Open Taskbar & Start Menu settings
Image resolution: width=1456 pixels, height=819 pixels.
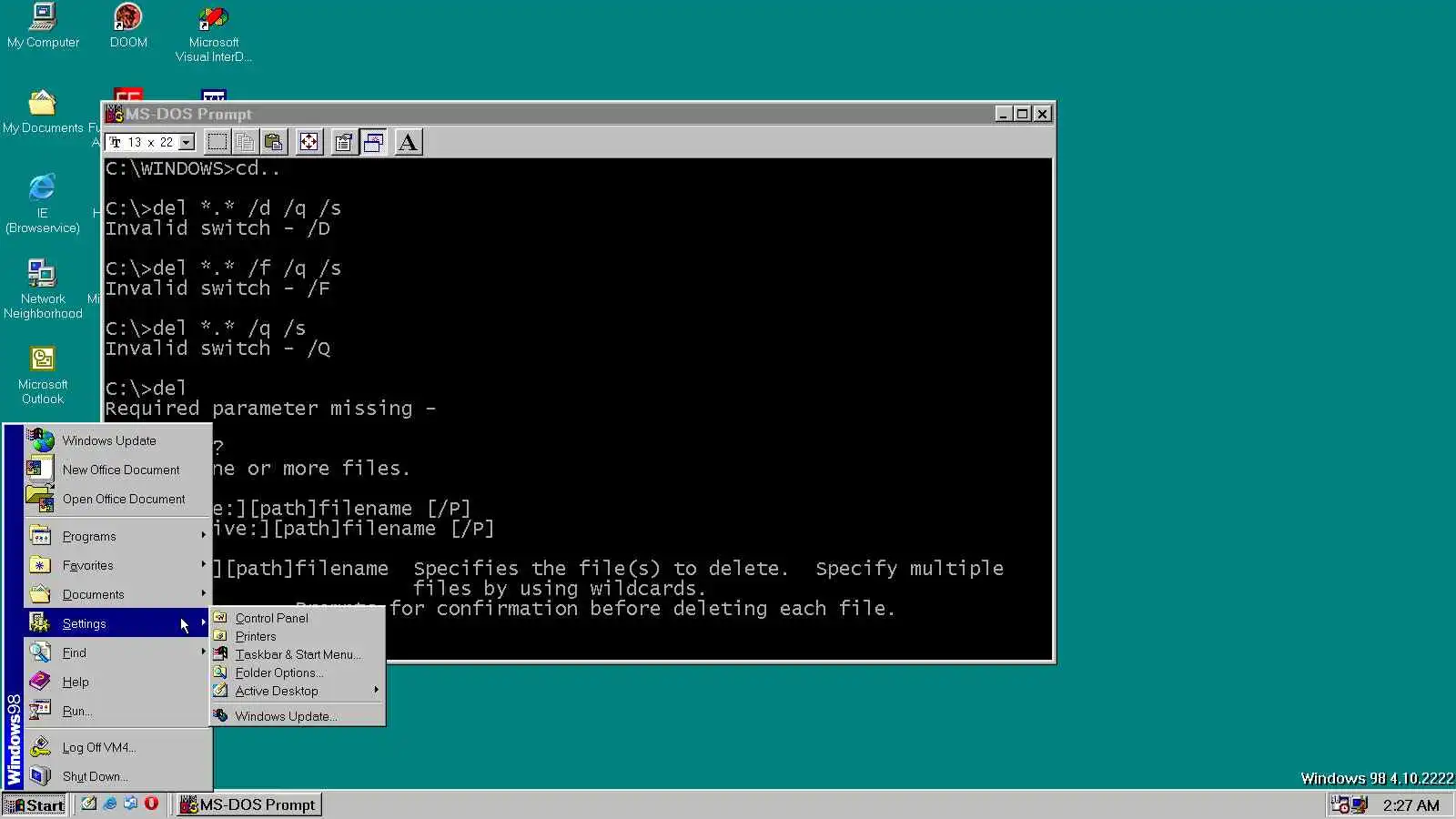298,654
